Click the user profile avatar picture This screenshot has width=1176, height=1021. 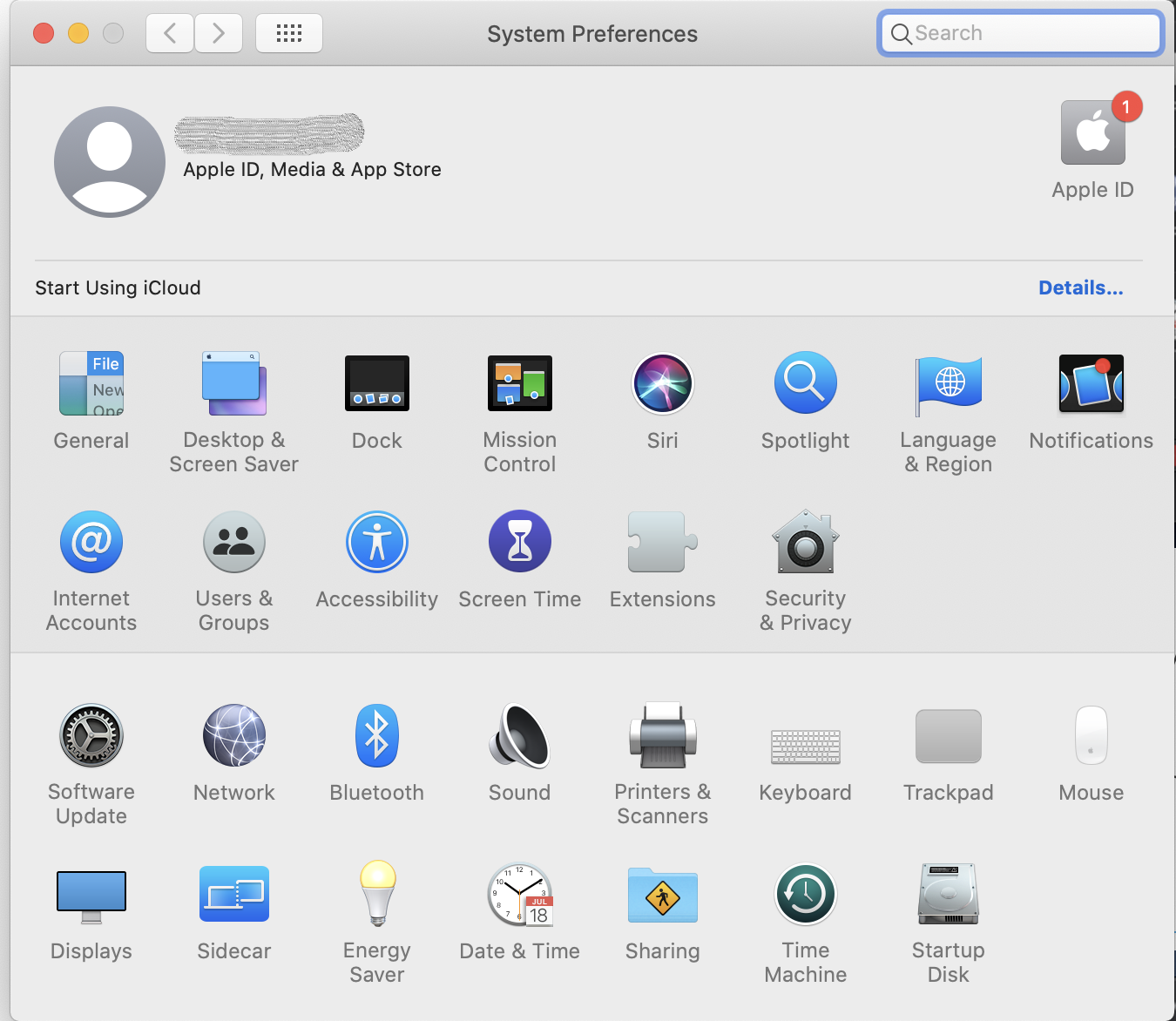click(x=110, y=162)
